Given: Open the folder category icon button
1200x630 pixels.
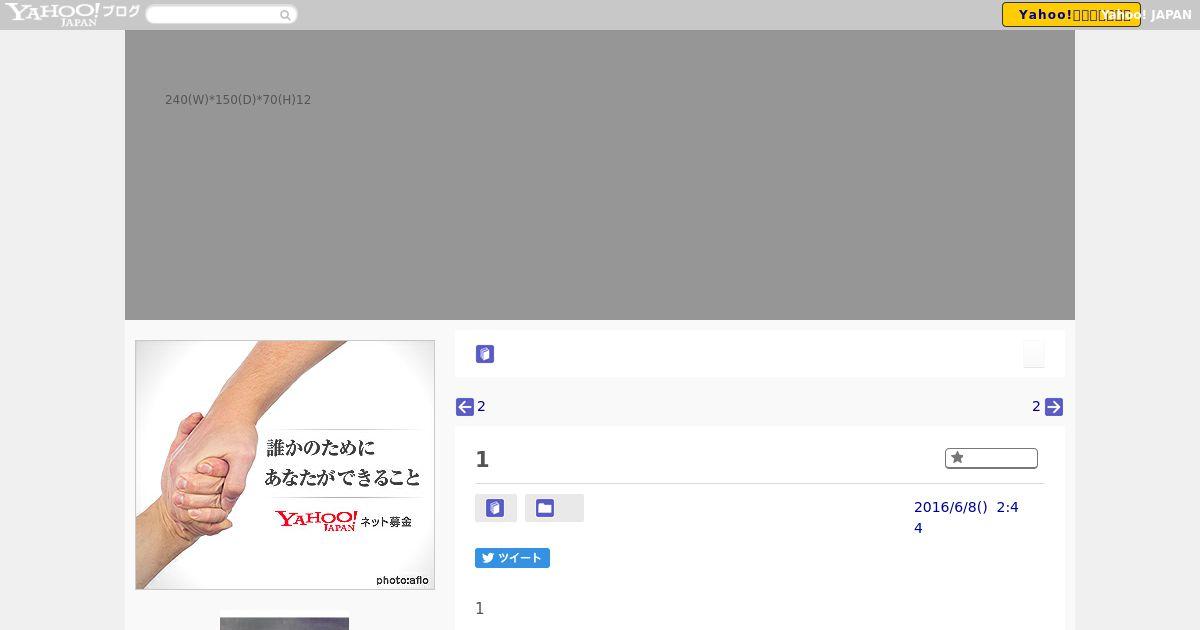Looking at the screenshot, I should (x=554, y=508).
